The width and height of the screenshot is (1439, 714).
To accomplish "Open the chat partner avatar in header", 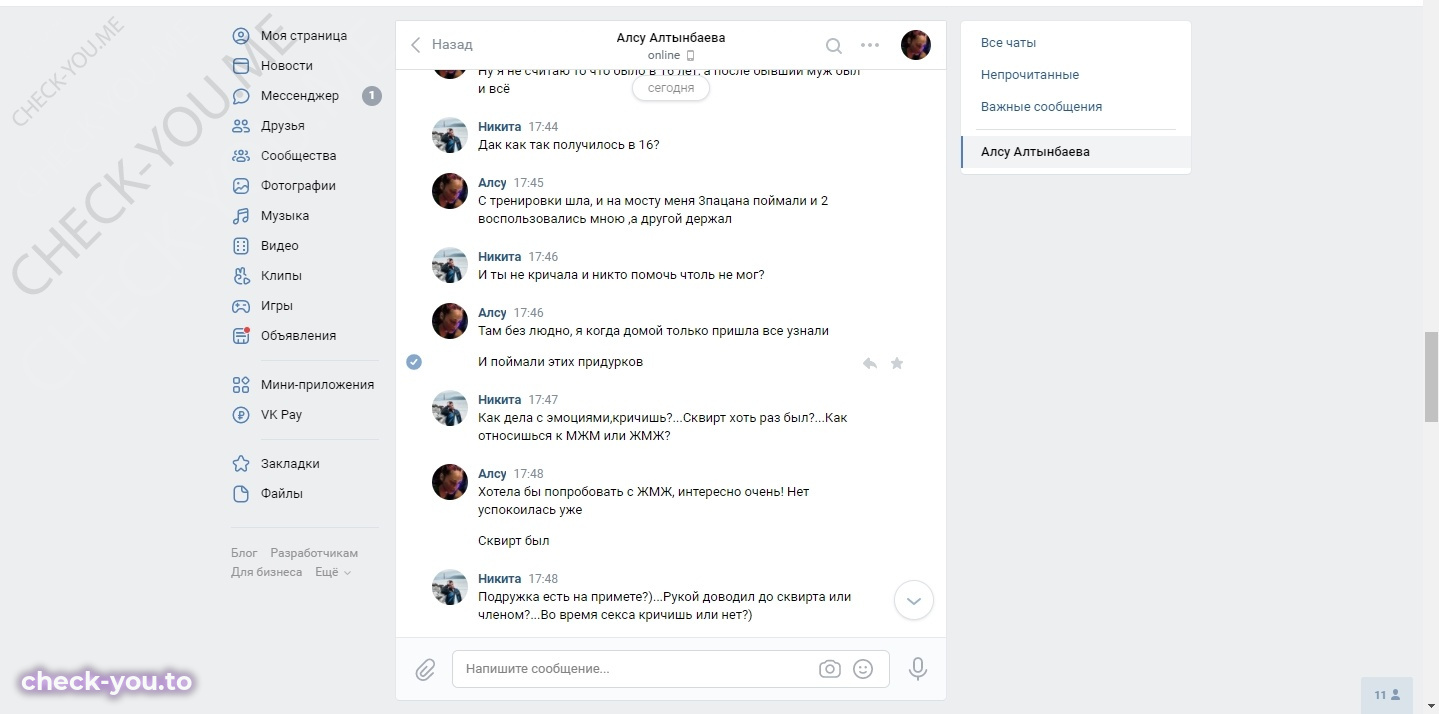I will click(916, 45).
